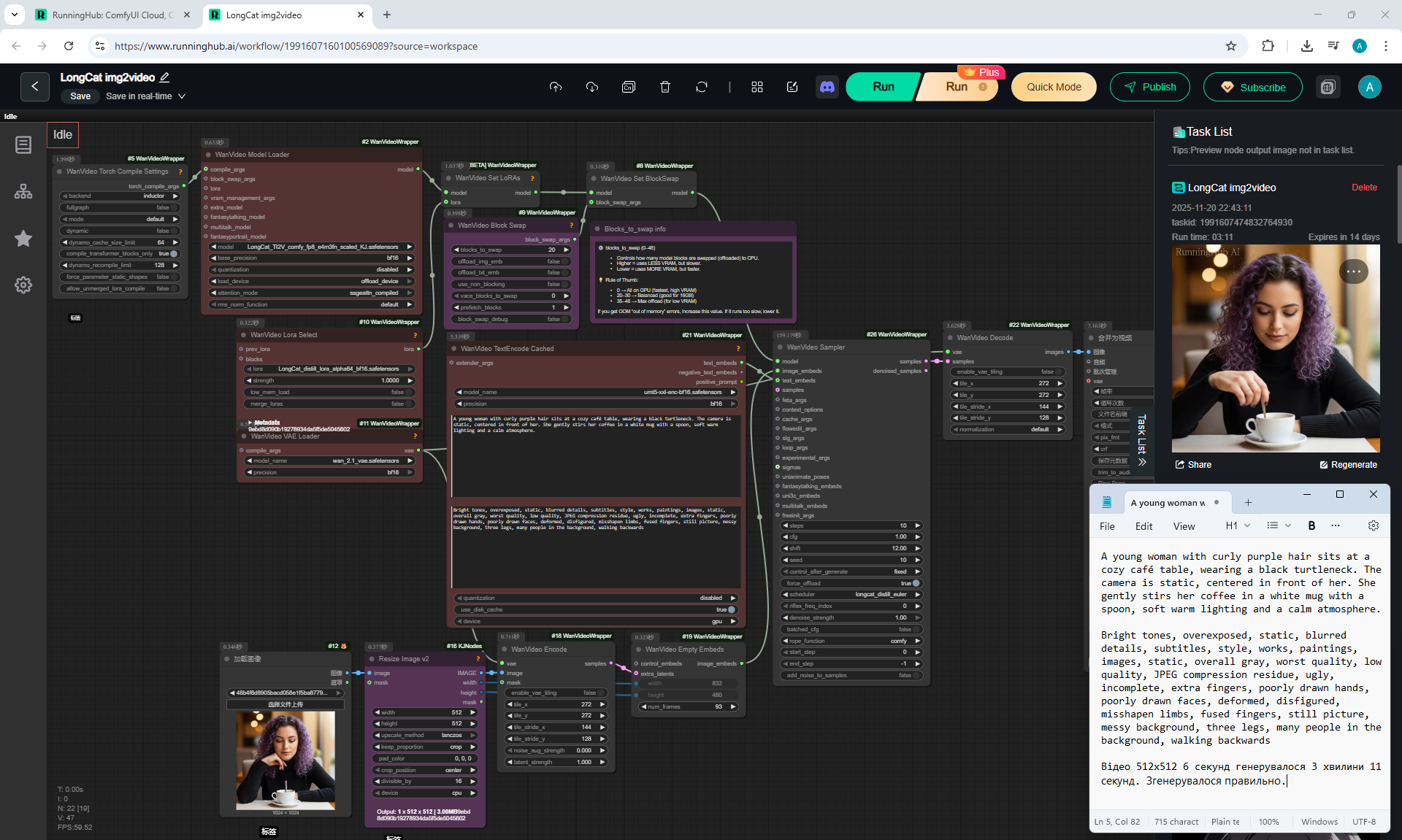Click the blocks_to_swap value slider
1402x840 pixels.
(511, 250)
